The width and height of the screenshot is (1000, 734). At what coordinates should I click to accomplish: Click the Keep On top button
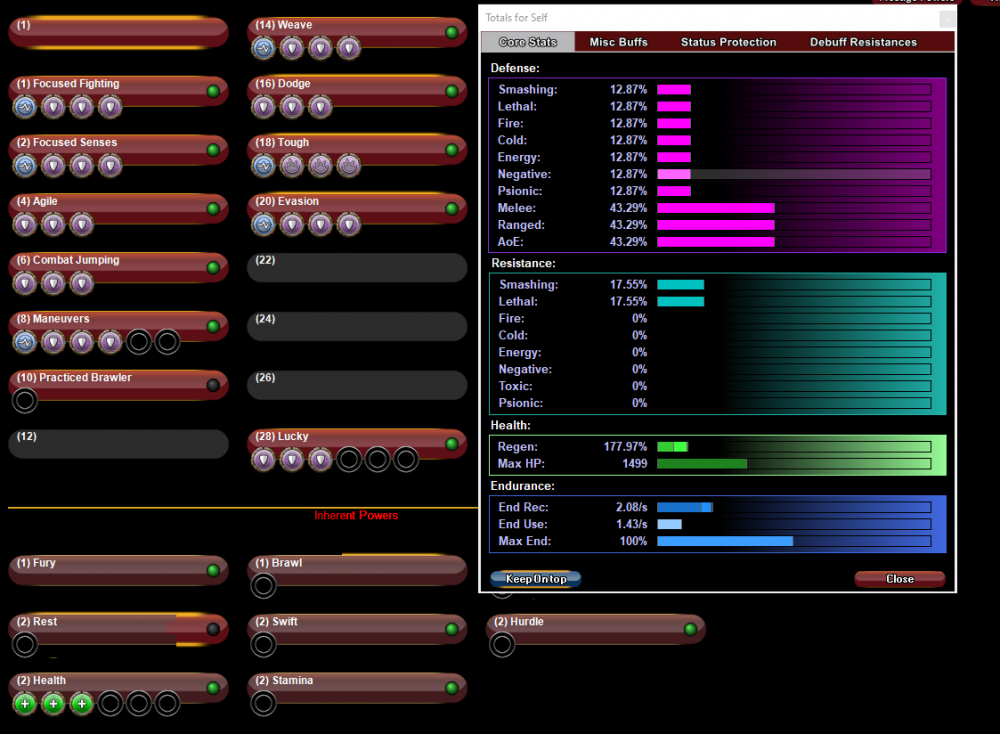click(x=535, y=579)
